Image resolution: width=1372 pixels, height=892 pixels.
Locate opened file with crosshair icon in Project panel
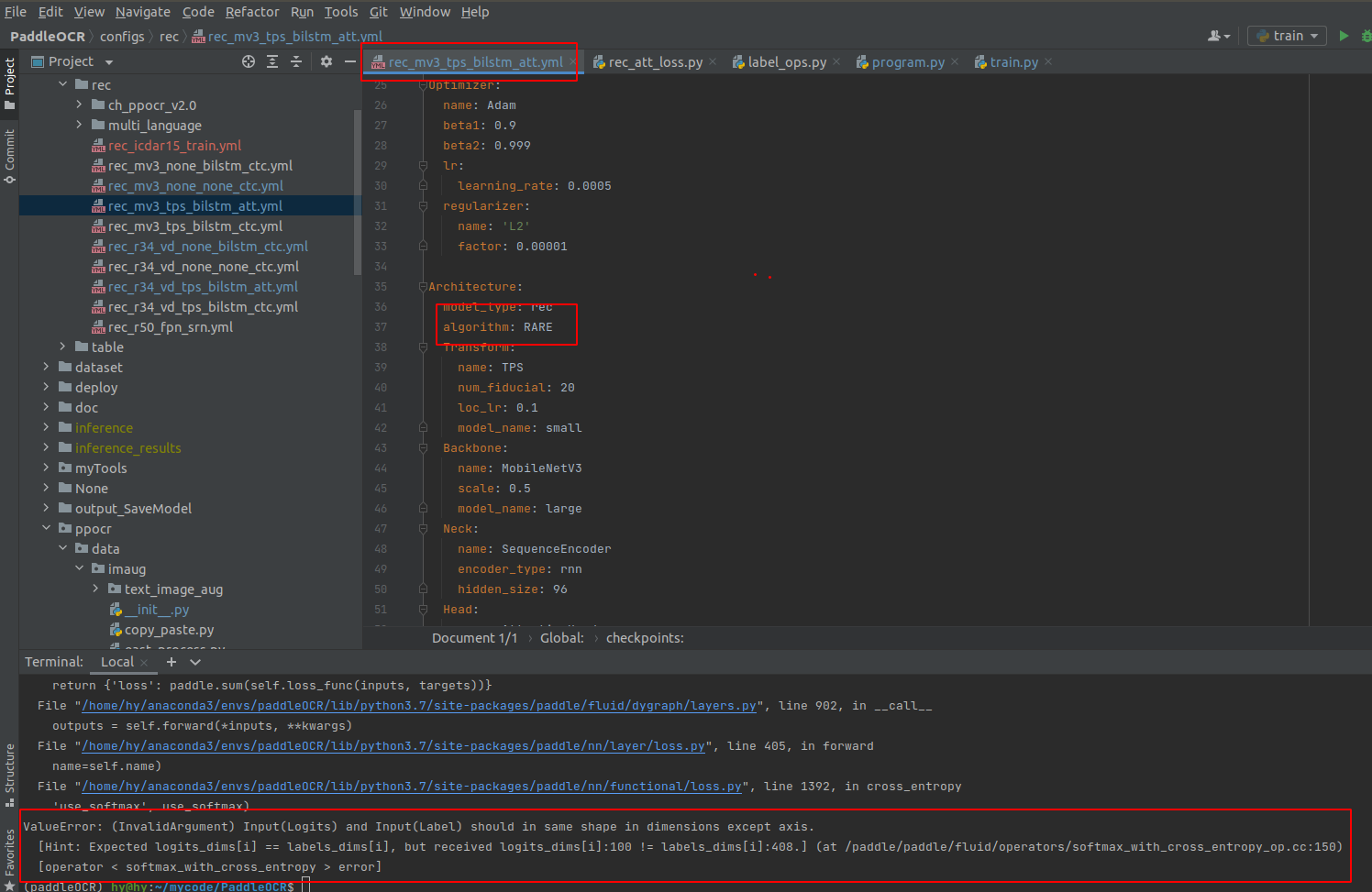tap(249, 61)
